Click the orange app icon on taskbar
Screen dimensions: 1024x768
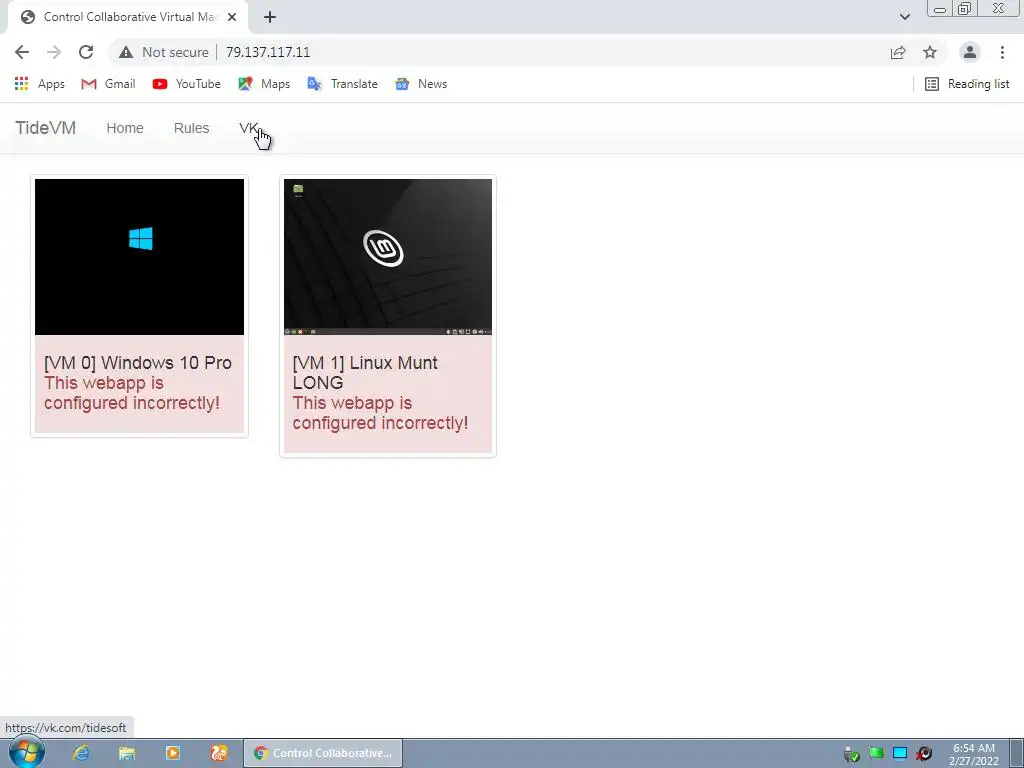[x=219, y=753]
